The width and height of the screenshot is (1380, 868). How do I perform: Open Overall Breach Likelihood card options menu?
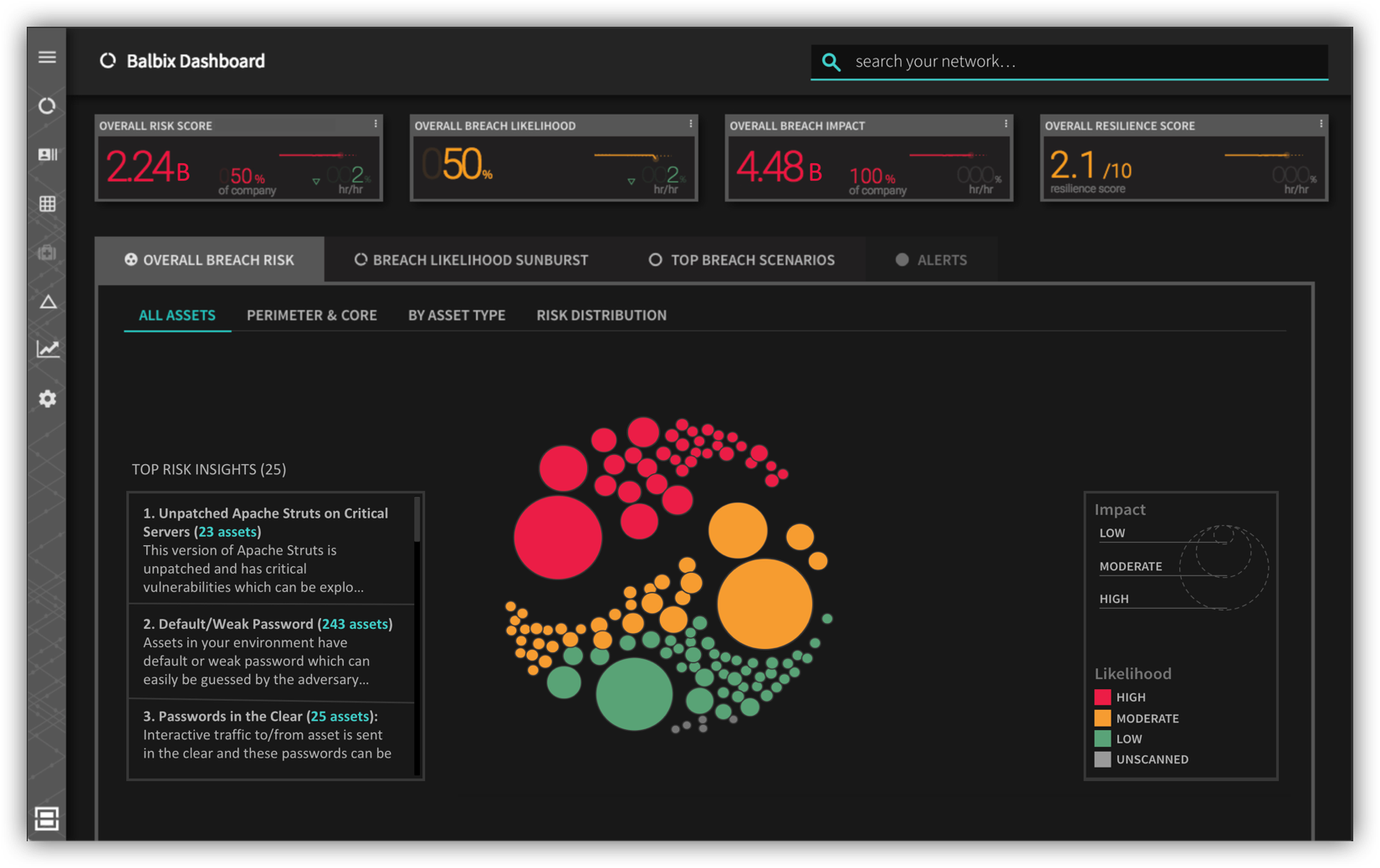[x=691, y=124]
